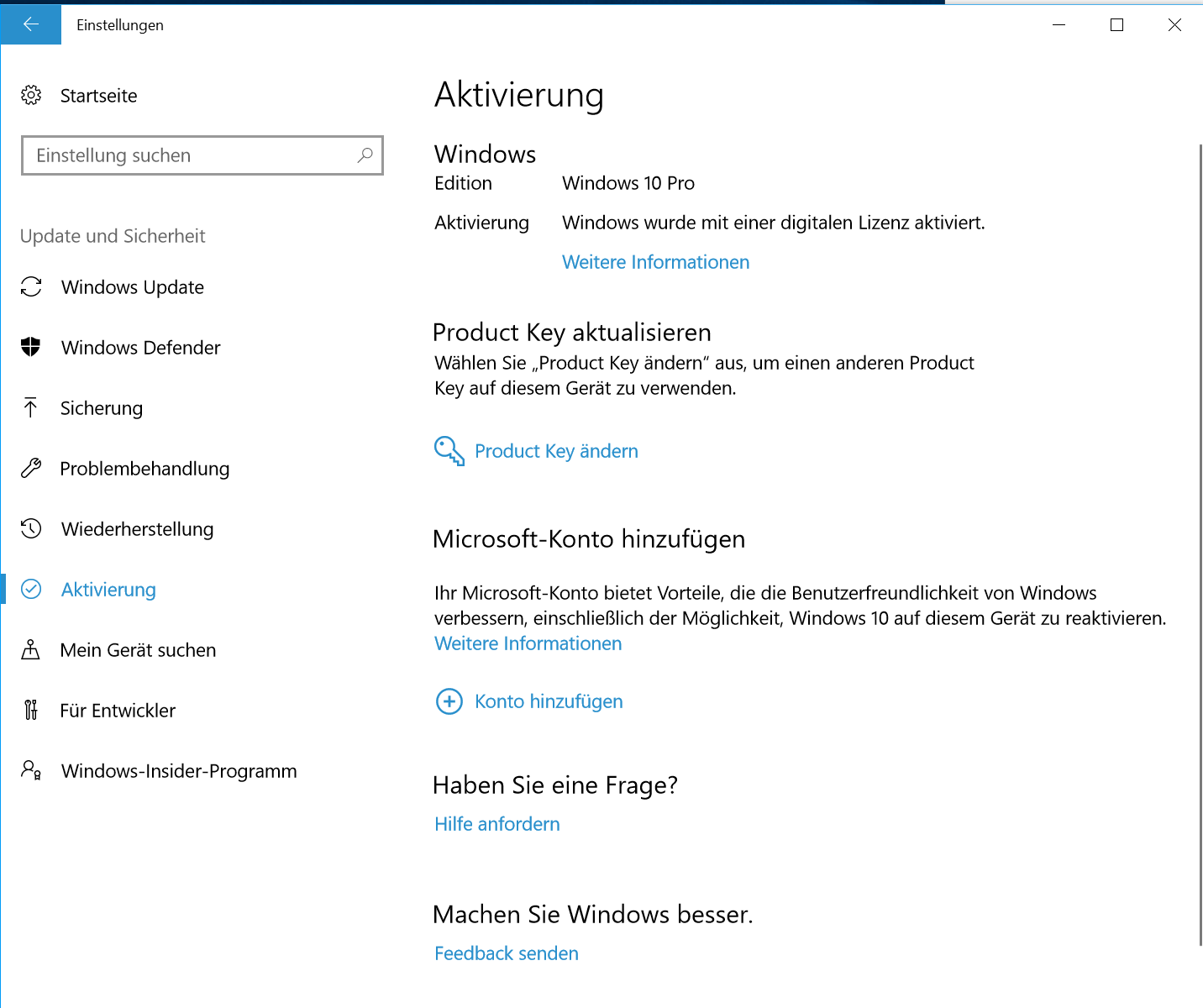Open Weitere Informationen link under Aktivierung status
The width and height of the screenshot is (1203, 1008).
pos(656,262)
